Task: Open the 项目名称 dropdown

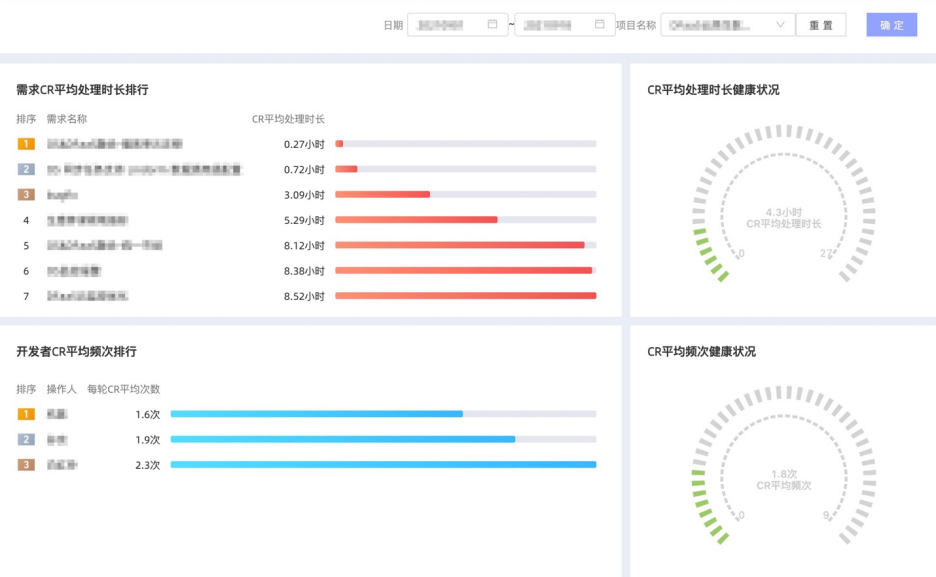Action: (727, 25)
